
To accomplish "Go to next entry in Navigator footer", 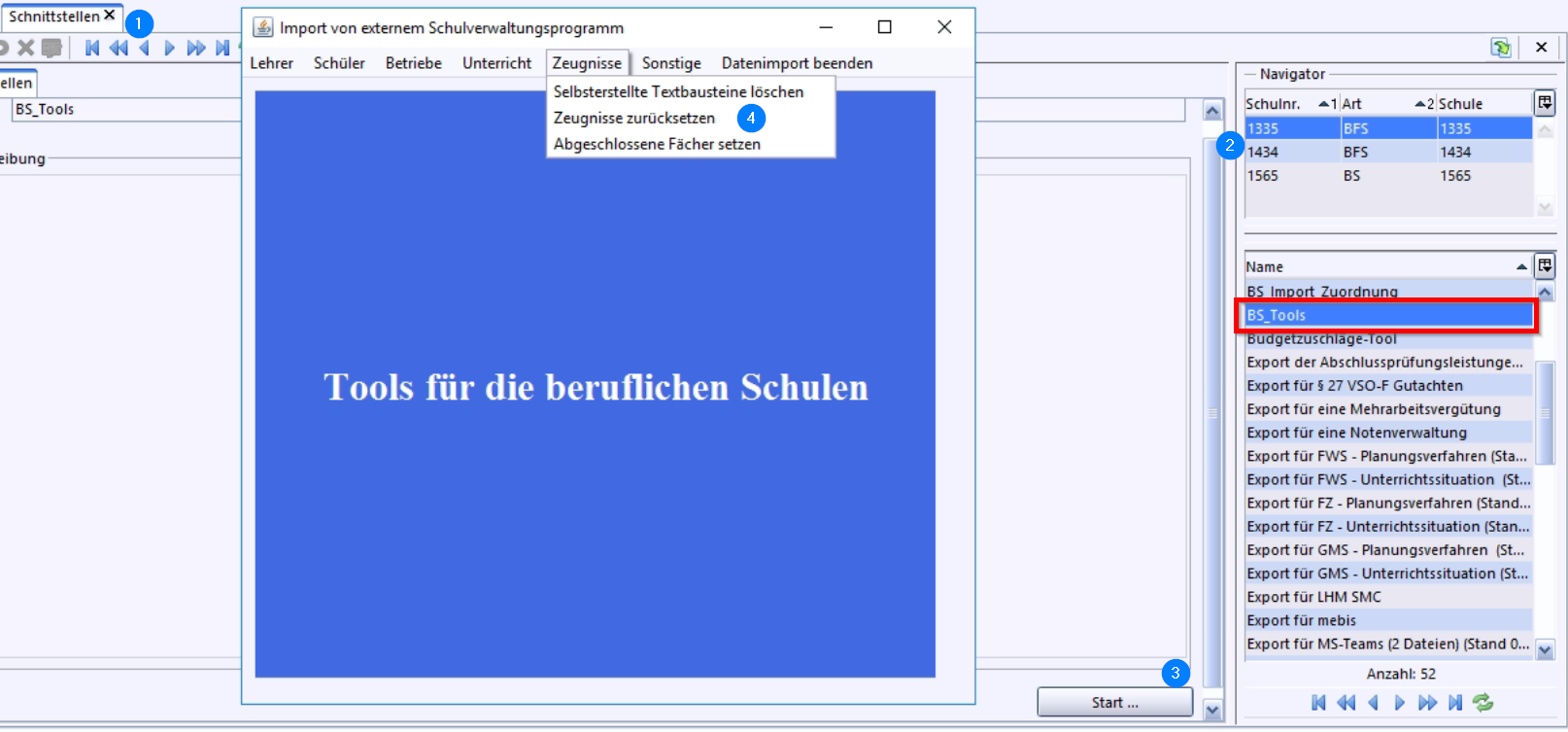I will (x=1400, y=702).
